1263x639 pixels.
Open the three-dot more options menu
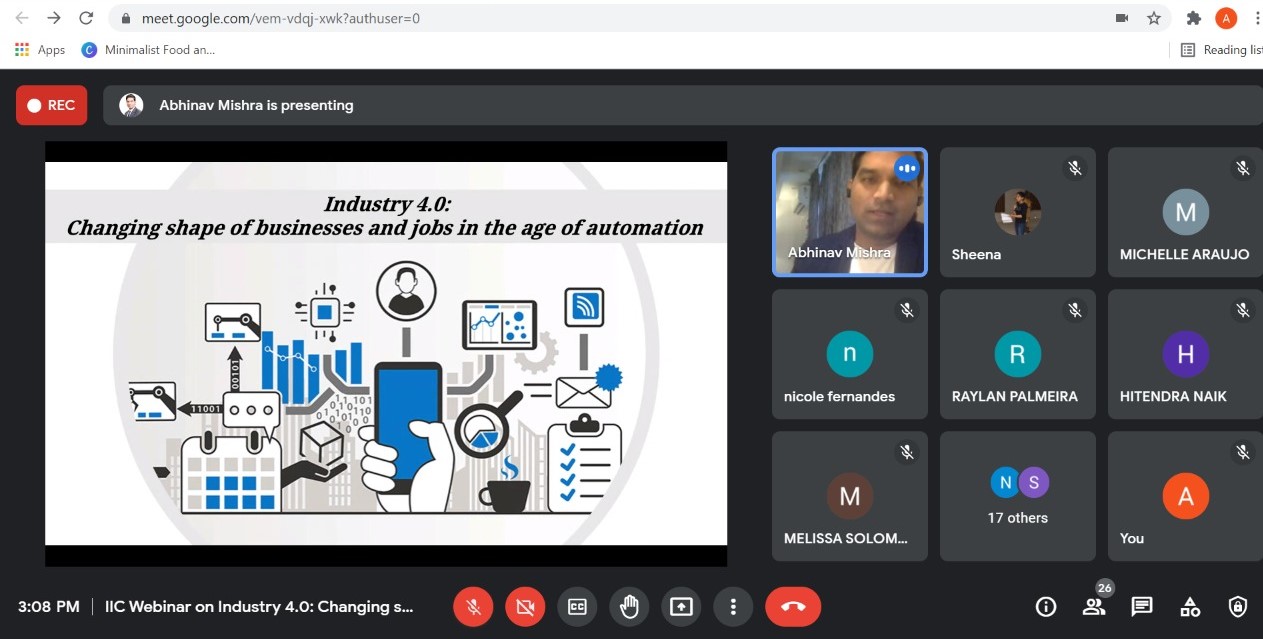[733, 606]
